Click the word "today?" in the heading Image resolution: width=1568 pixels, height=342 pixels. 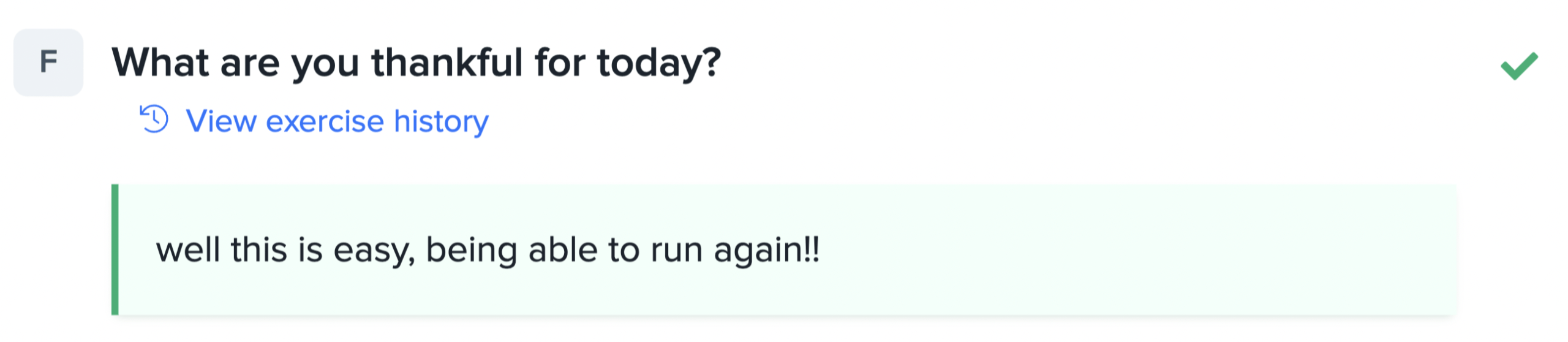(659, 63)
